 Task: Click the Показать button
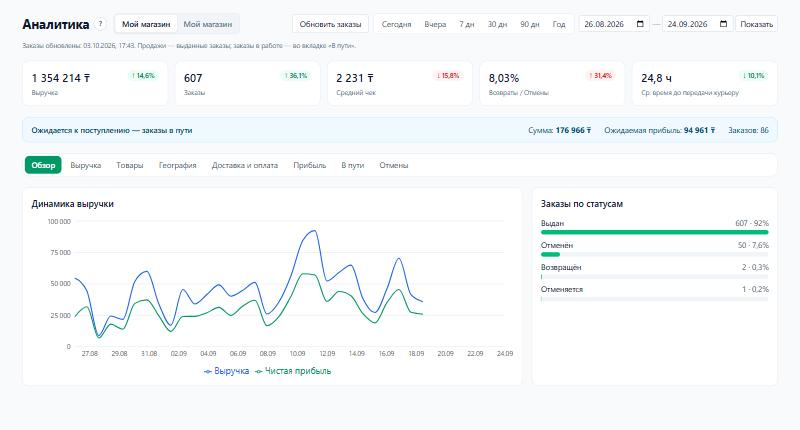(756, 24)
